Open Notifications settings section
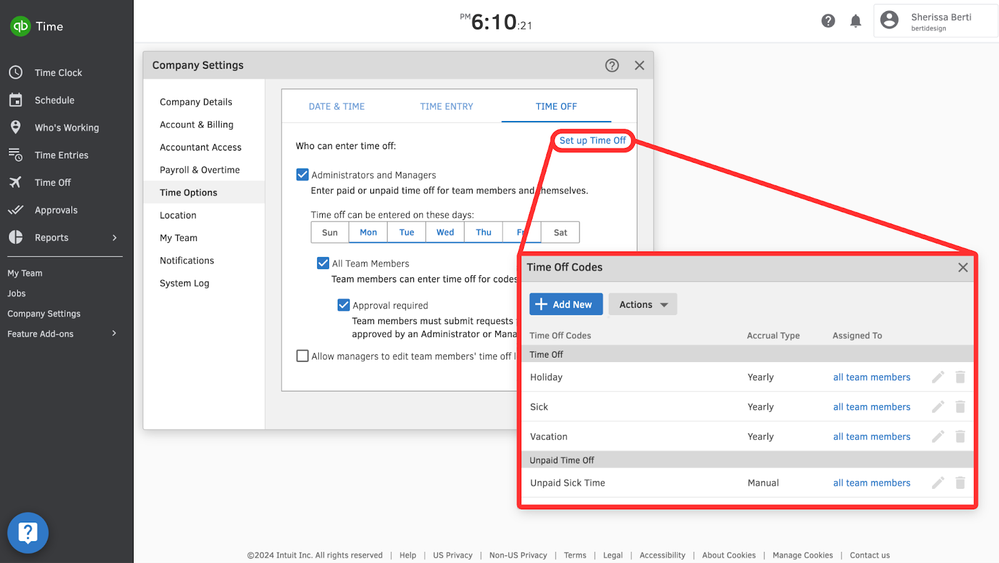The image size is (999, 563). point(187,260)
